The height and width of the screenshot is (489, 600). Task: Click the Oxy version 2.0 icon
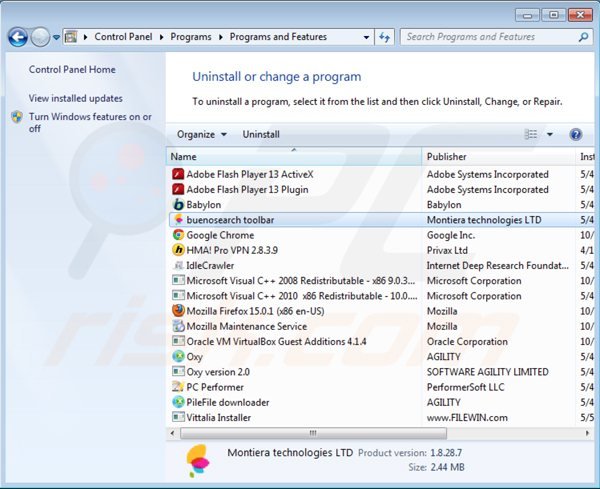(x=178, y=372)
